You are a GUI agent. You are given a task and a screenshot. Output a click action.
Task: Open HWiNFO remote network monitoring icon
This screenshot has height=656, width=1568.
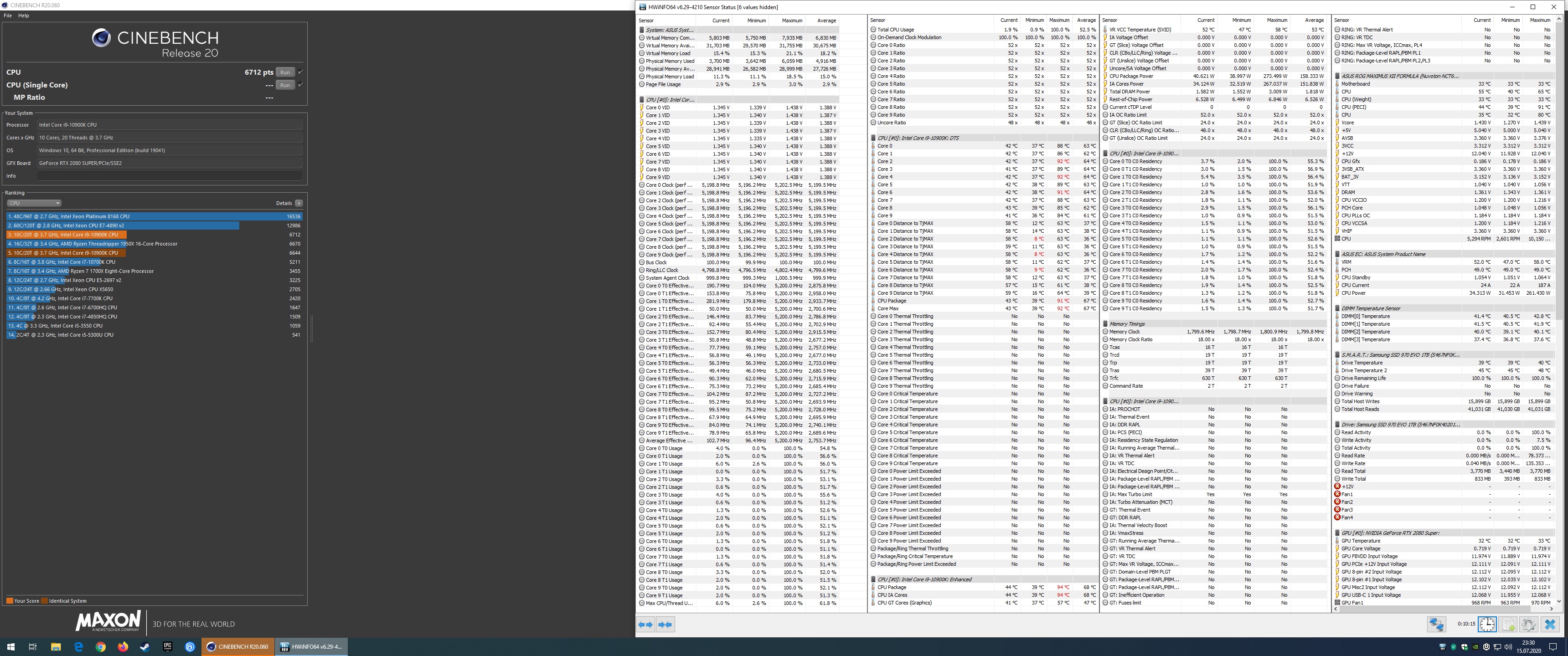pos(1437,625)
